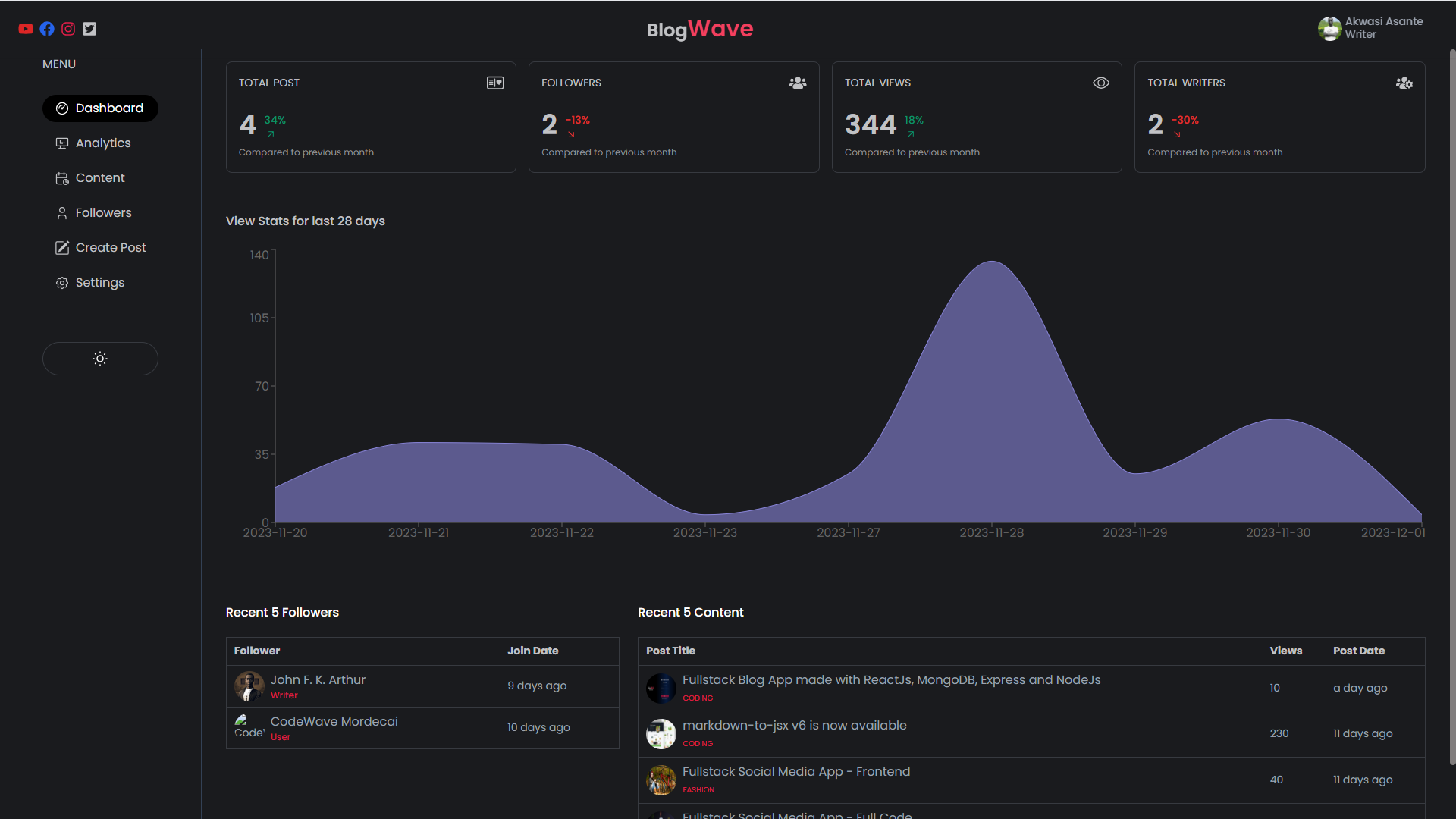
Task: Open the markdown-to-jsx v6 post title
Action: 794,726
